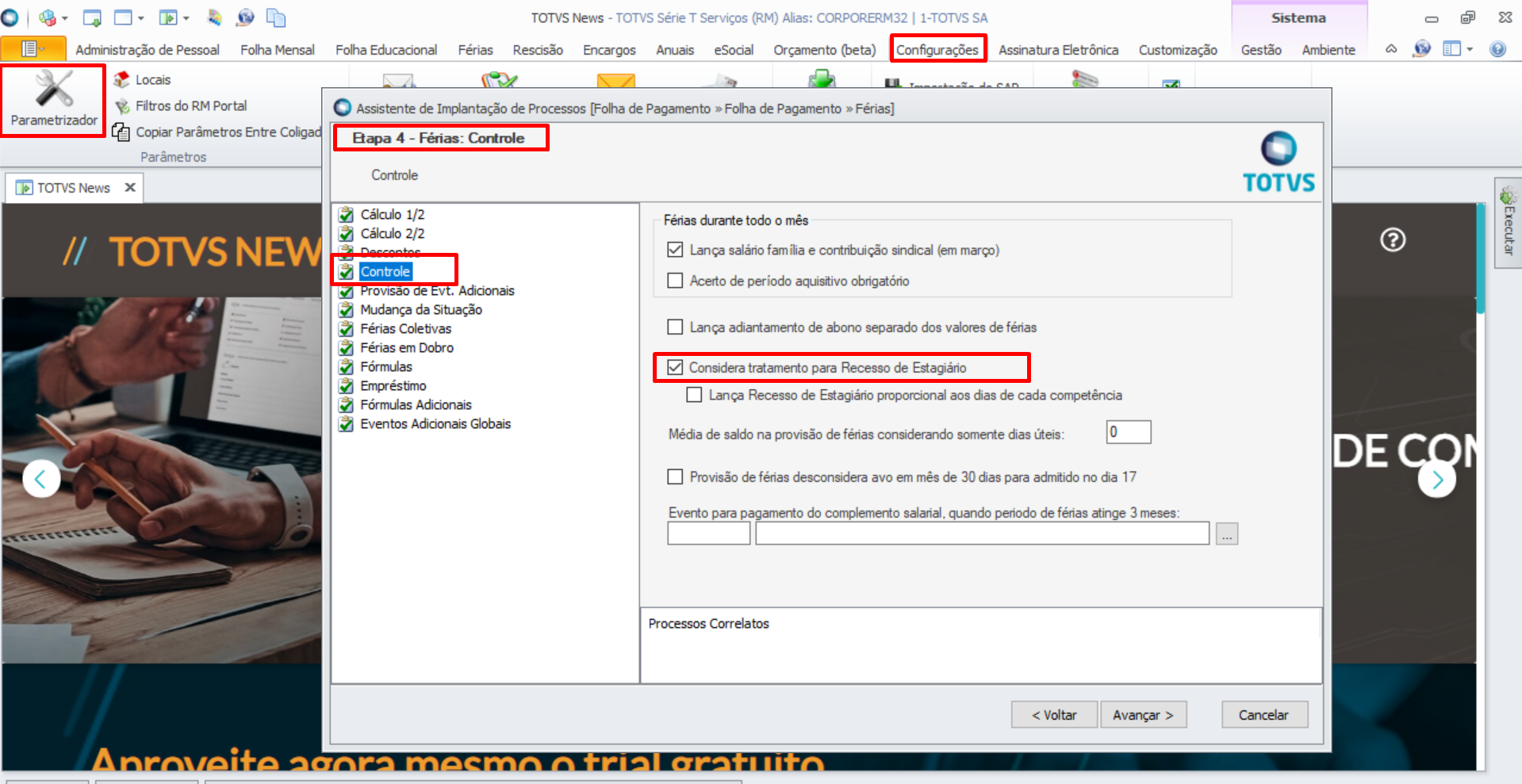
Task: Open the Executar side panel
Action: click(x=1508, y=223)
